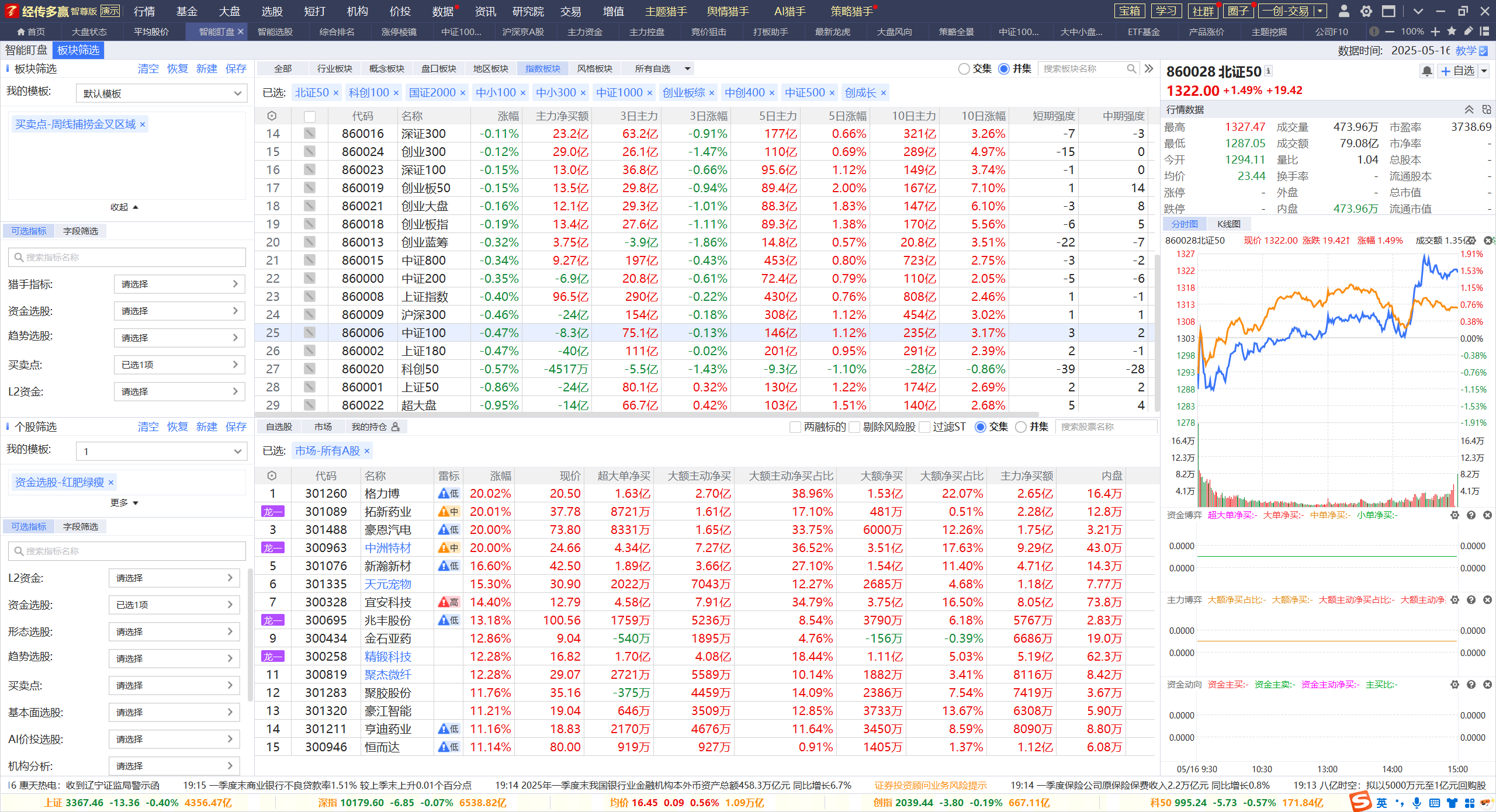Select 概念板块 category tab
1496x812 pixels.
pyautogui.click(x=386, y=69)
